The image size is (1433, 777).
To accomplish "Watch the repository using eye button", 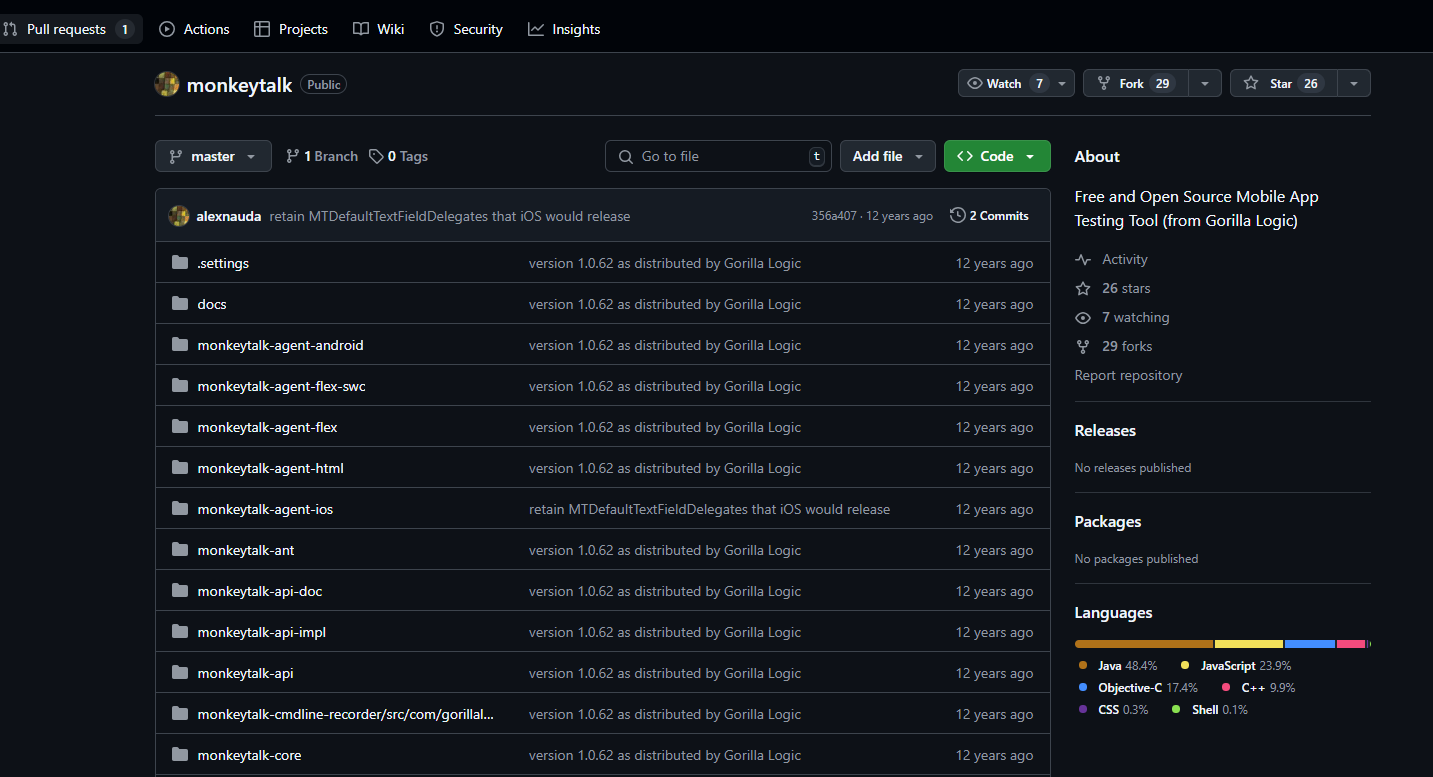I will [1005, 84].
